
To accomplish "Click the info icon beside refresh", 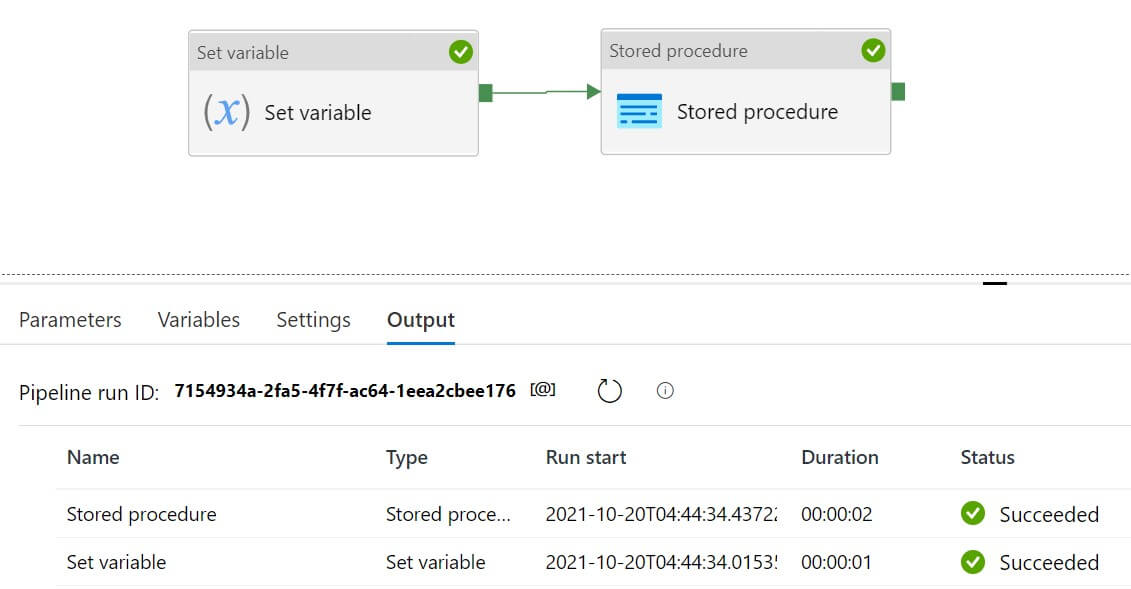I will click(665, 391).
